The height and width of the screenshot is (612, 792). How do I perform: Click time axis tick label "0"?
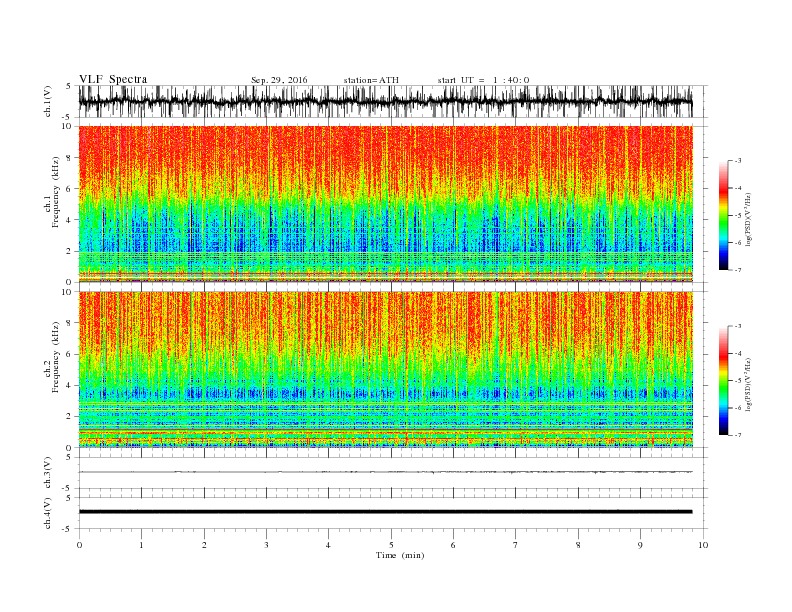pos(79,545)
